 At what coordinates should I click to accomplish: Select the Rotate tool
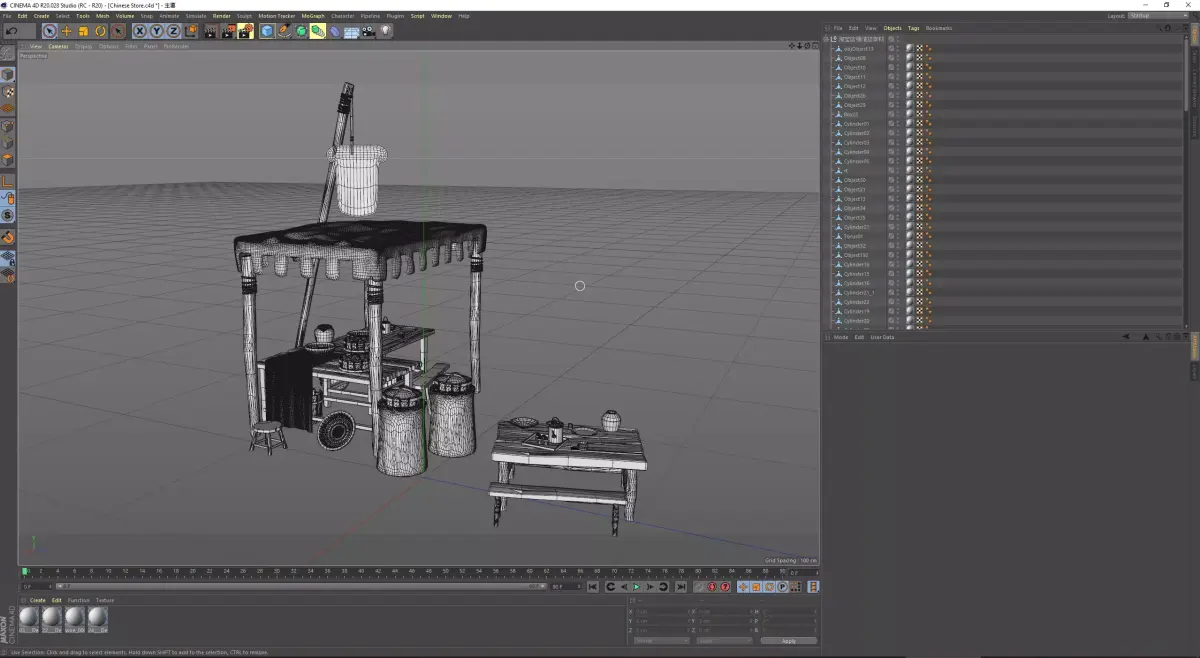99,31
